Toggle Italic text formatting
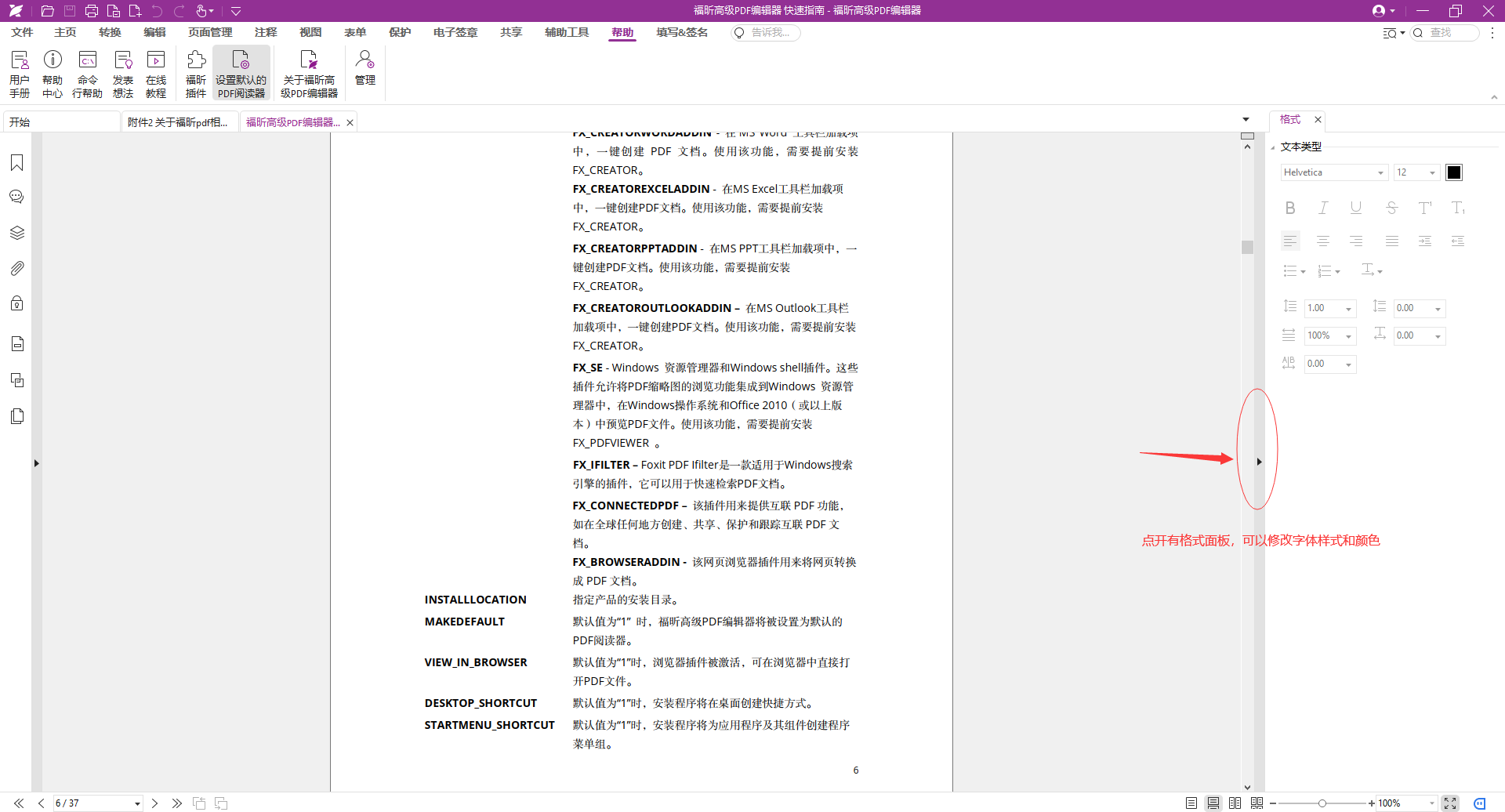The width and height of the screenshot is (1505, 812). coord(1323,208)
